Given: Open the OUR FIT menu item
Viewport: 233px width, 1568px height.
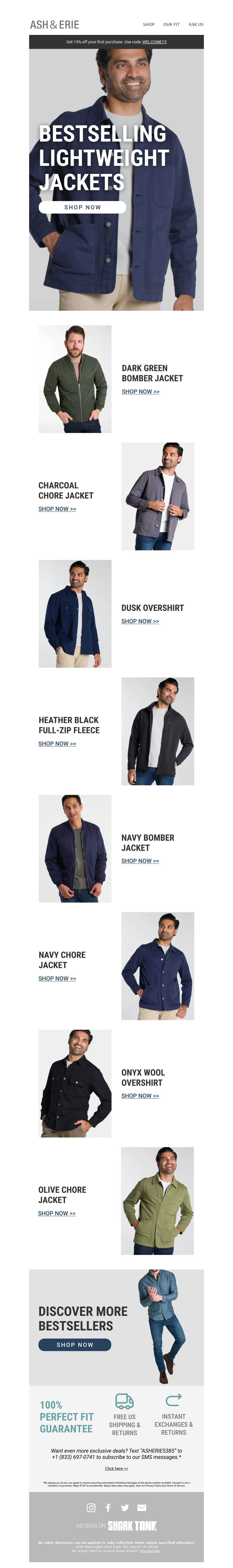Looking at the screenshot, I should [x=171, y=24].
